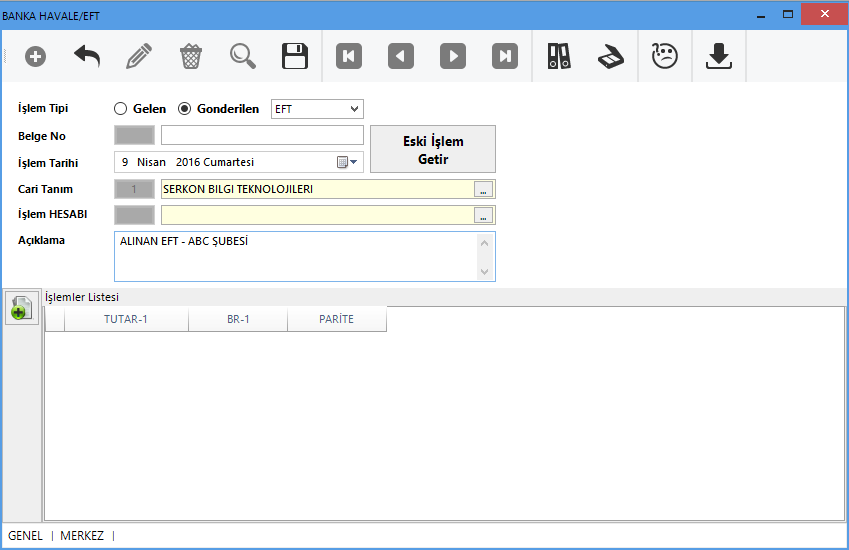Image resolution: width=849 pixels, height=550 pixels.
Task: Click the Cari Tanım browse ellipsis button
Action: [x=483, y=189]
